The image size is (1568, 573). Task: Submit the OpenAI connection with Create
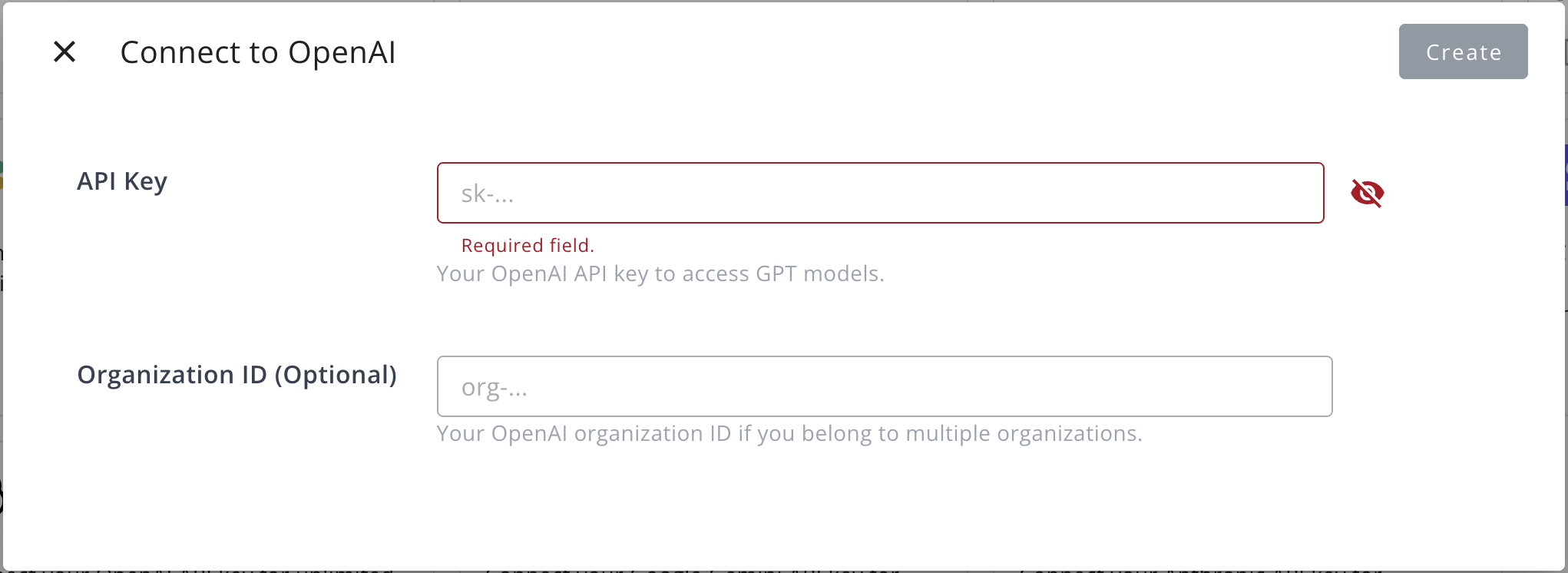[1463, 51]
